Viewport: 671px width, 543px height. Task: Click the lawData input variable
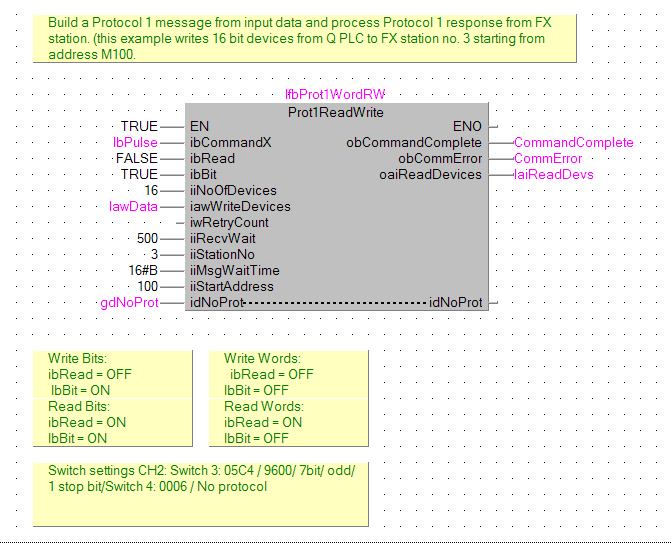click(x=133, y=206)
